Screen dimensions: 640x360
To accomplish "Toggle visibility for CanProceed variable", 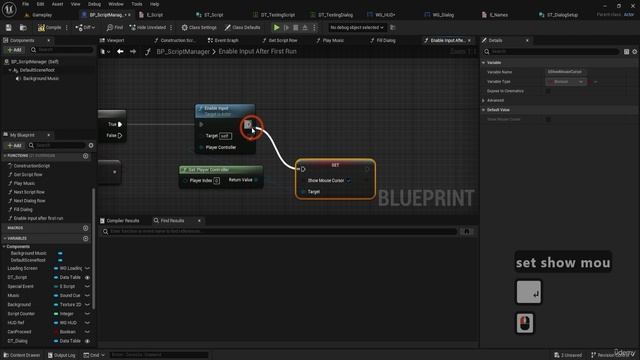I will (x=87, y=332).
